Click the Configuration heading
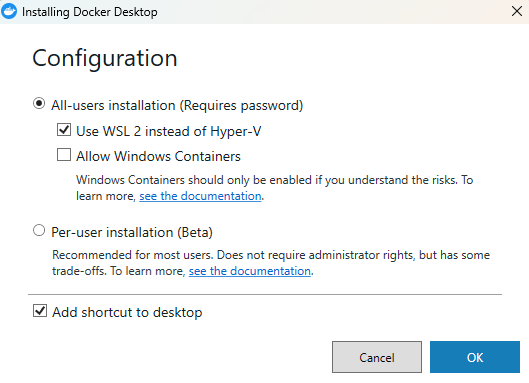 point(105,59)
